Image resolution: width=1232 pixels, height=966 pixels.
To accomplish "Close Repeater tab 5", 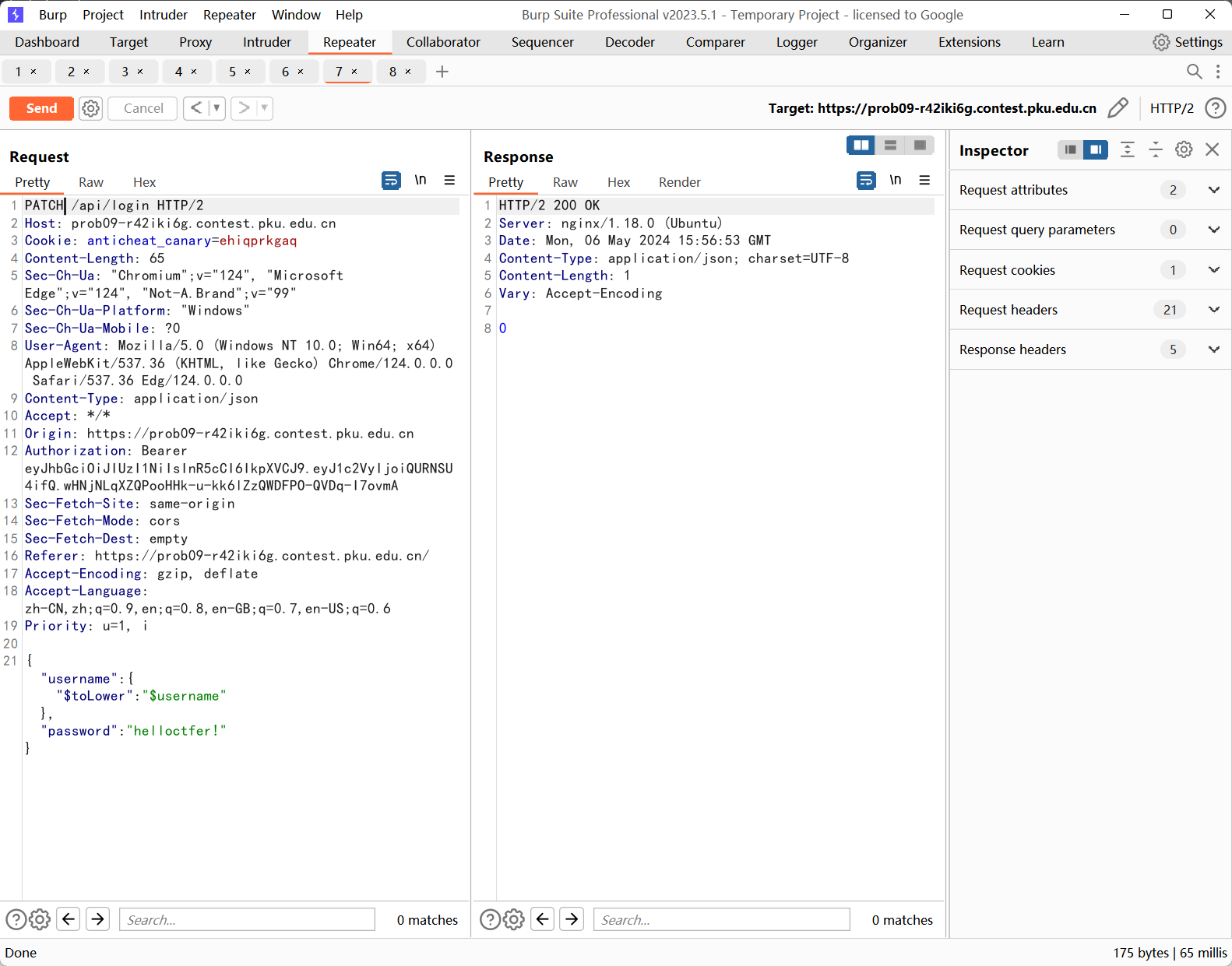I will [x=248, y=72].
